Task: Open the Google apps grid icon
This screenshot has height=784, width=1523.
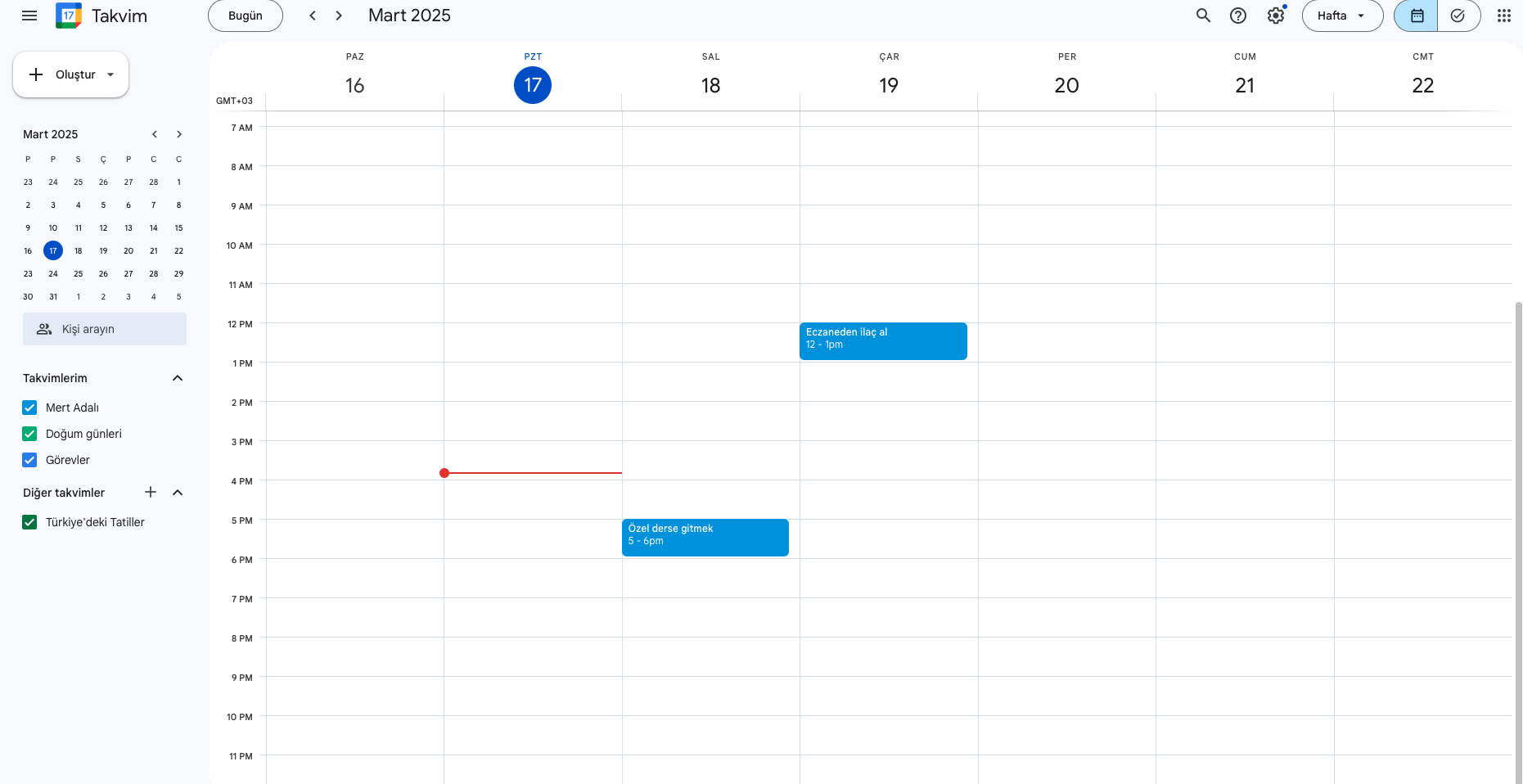Action: [1503, 16]
